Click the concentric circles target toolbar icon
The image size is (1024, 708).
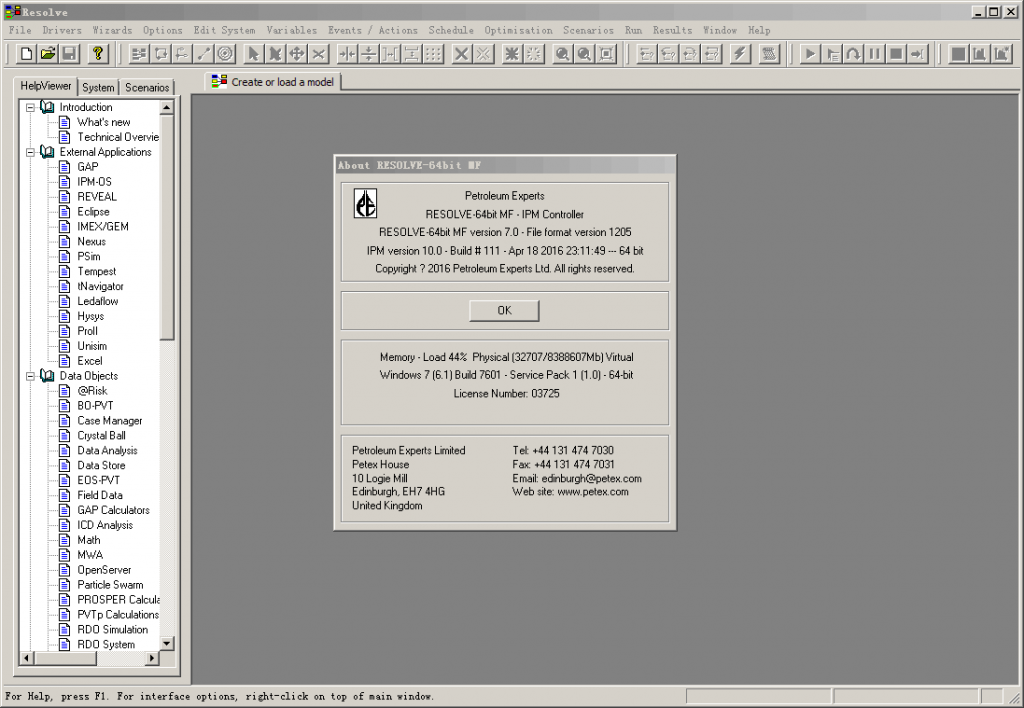225,54
